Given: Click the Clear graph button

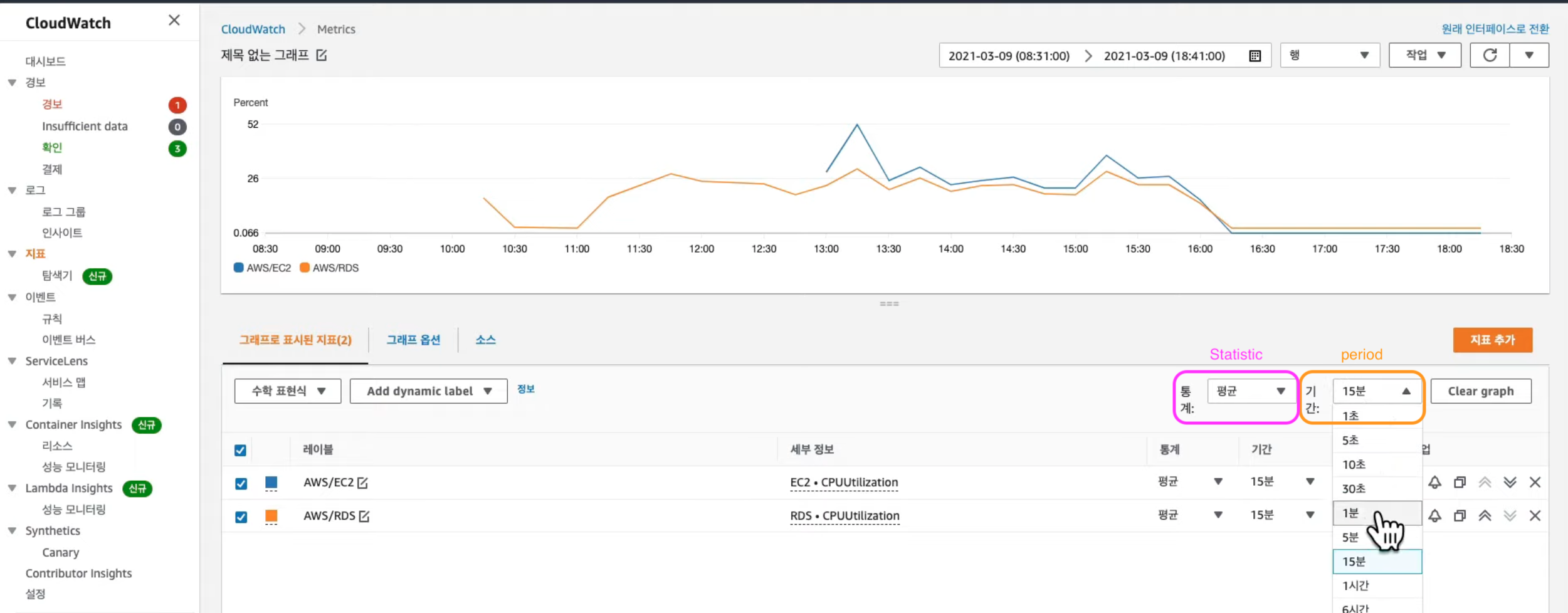Looking at the screenshot, I should 1480,391.
